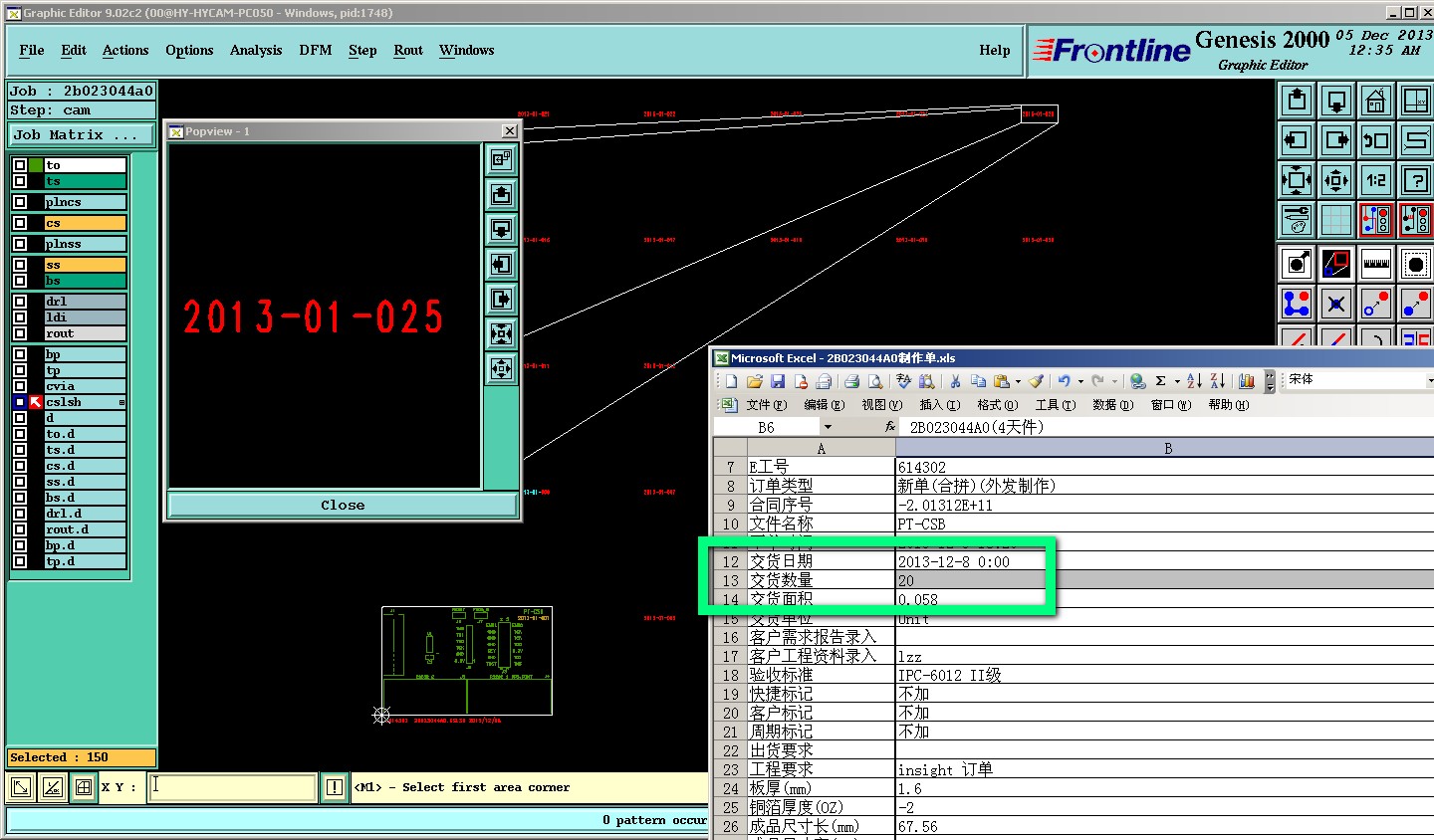Viewport: 1434px width, 840px height.
Task: Toggle the checkbox for layer bp.d
Action: point(20,545)
